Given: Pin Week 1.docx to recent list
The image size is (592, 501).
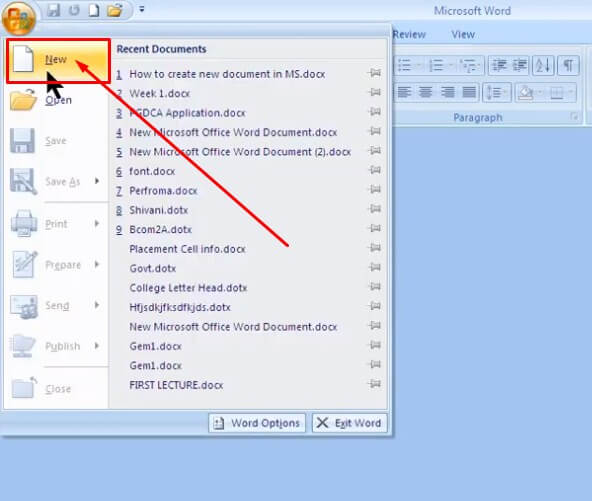Looking at the screenshot, I should pos(375,92).
